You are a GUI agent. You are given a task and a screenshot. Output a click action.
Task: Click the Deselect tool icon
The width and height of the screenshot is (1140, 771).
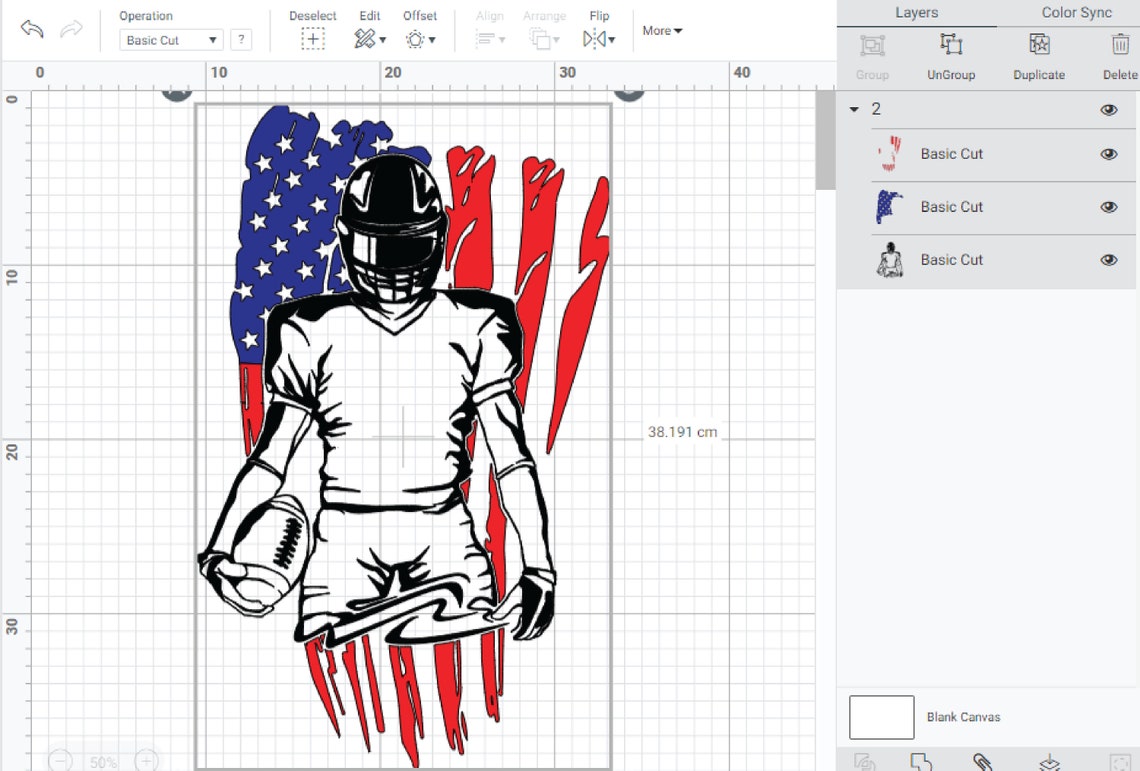313,37
